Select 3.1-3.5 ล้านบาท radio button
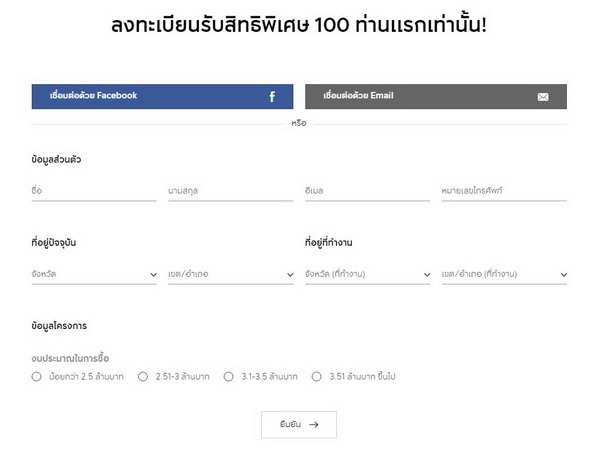Image resolution: width=600 pixels, height=454 pixels. click(229, 377)
